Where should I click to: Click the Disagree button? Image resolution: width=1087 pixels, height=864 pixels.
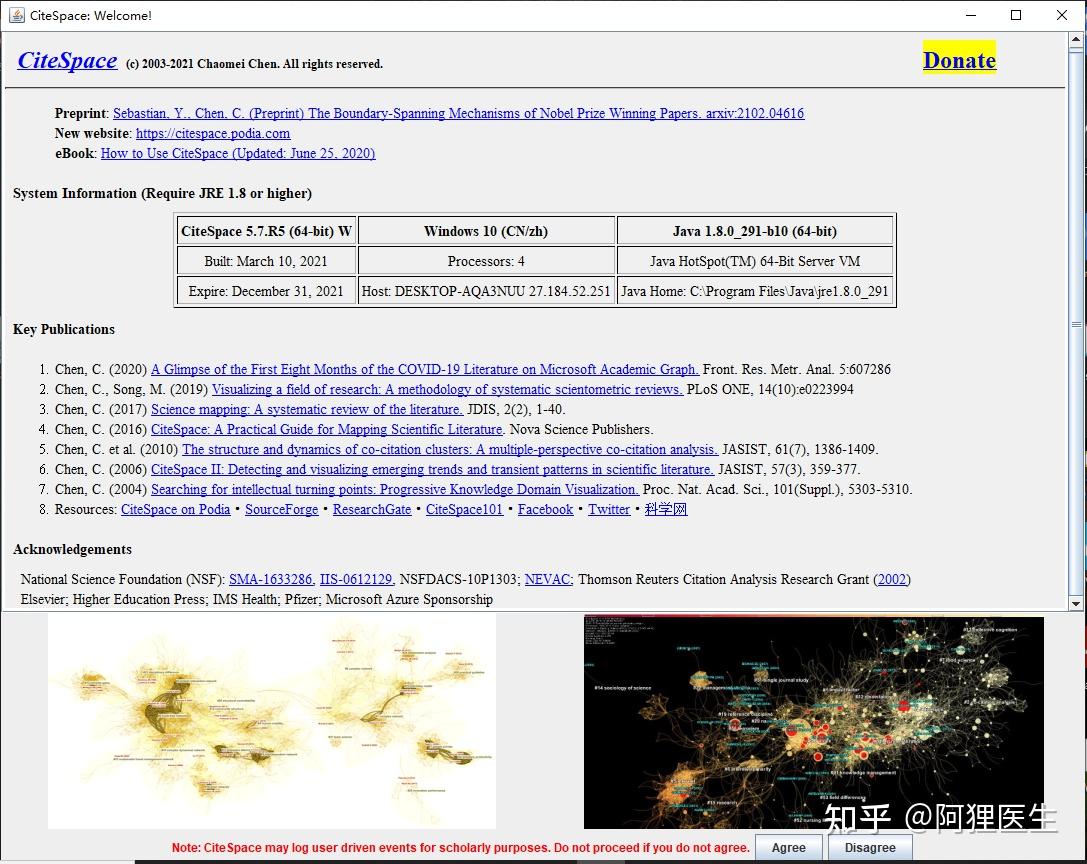coord(870,847)
